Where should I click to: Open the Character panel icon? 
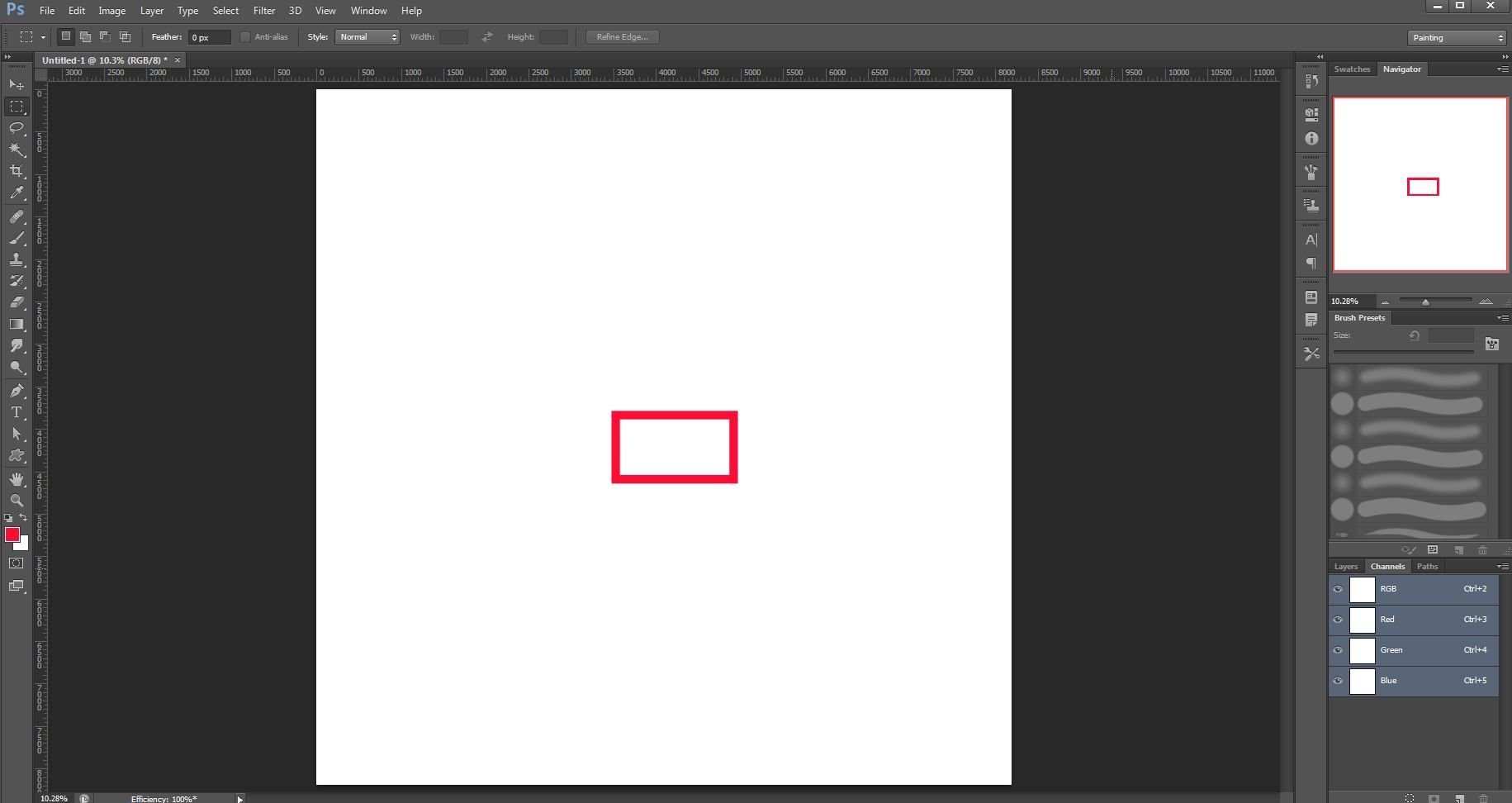(1311, 240)
